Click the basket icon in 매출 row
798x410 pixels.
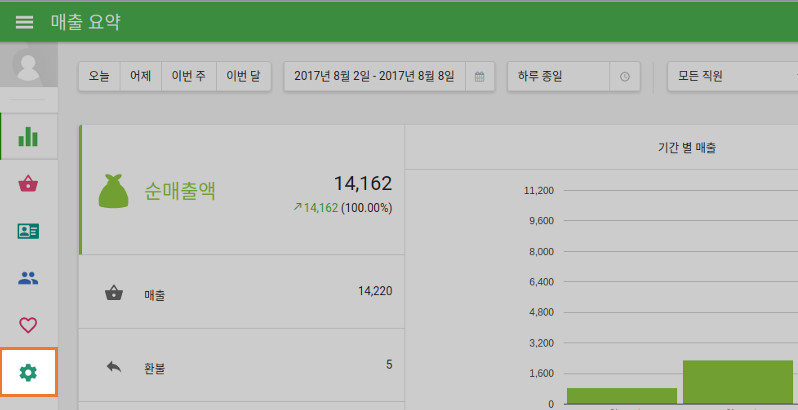(113, 292)
